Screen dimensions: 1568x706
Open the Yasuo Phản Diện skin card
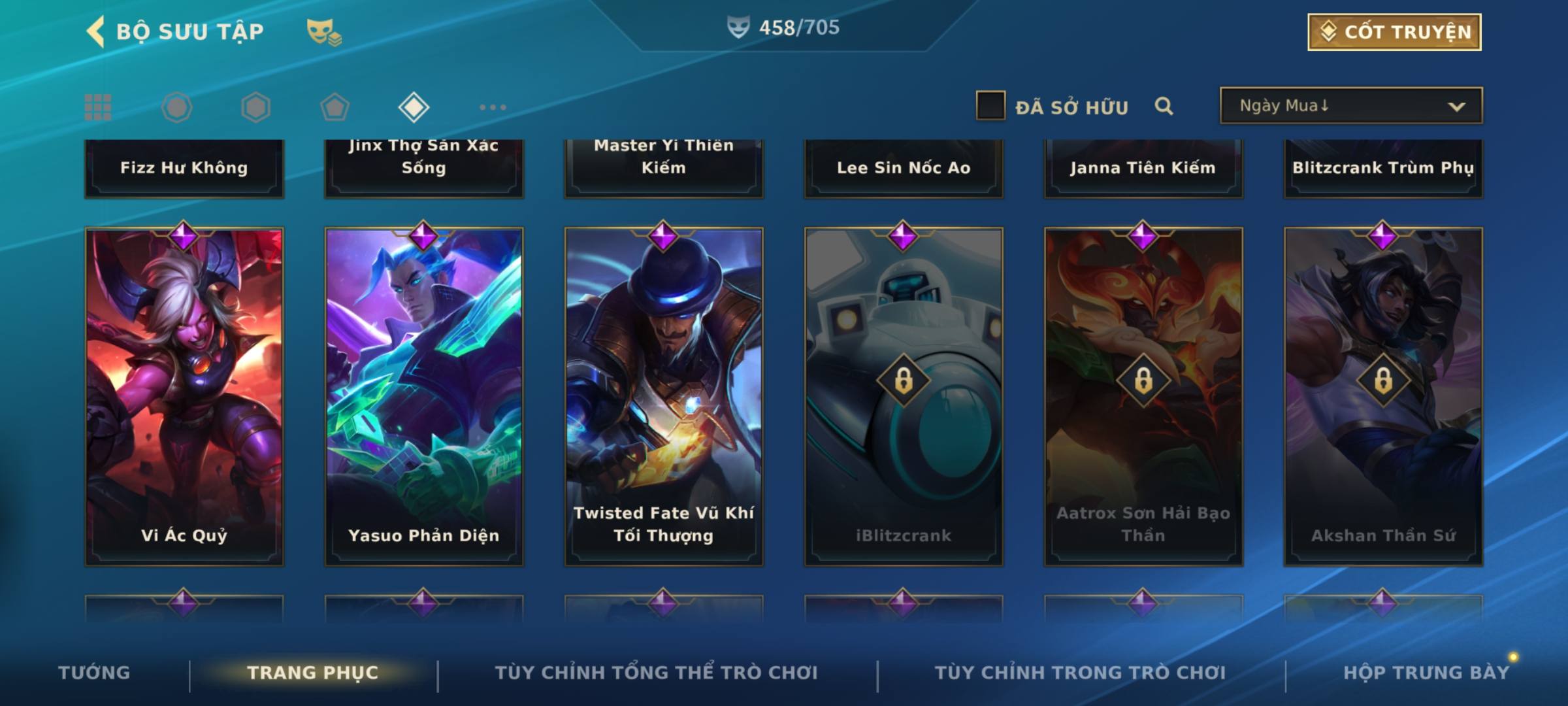click(x=424, y=396)
